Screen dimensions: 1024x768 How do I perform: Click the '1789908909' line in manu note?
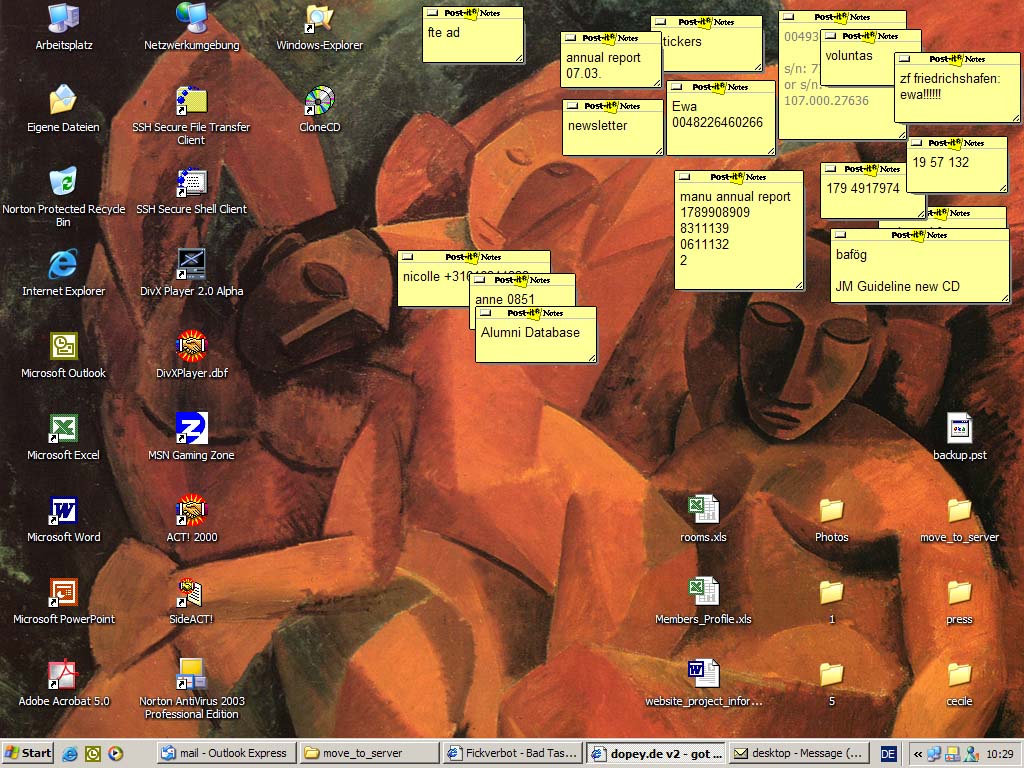coord(715,212)
